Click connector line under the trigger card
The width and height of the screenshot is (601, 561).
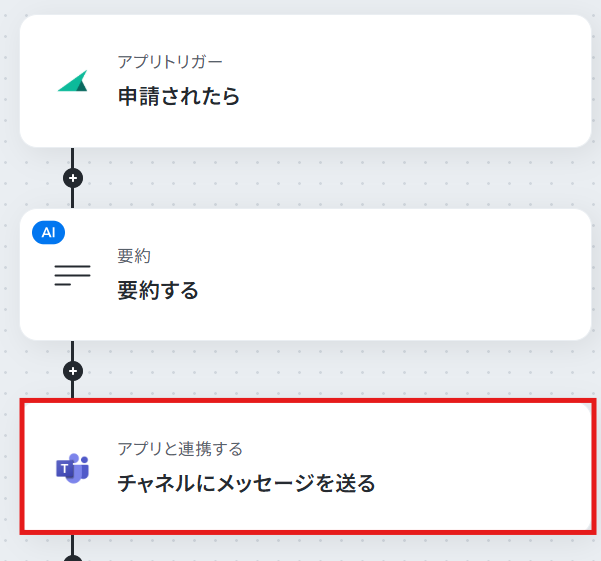[72, 158]
